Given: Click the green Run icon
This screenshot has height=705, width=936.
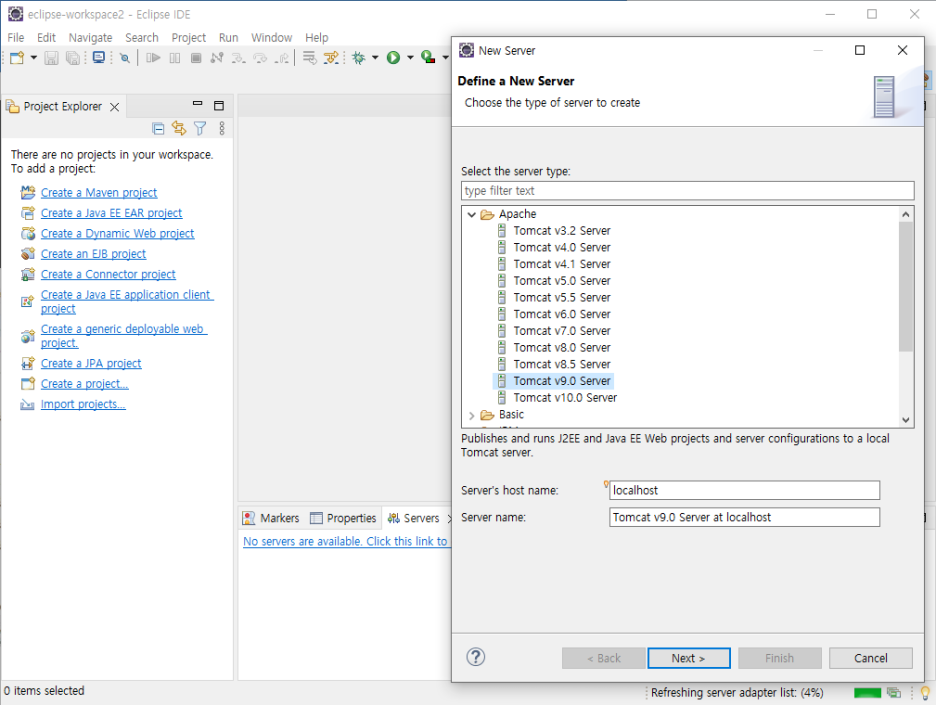Looking at the screenshot, I should click(x=393, y=58).
